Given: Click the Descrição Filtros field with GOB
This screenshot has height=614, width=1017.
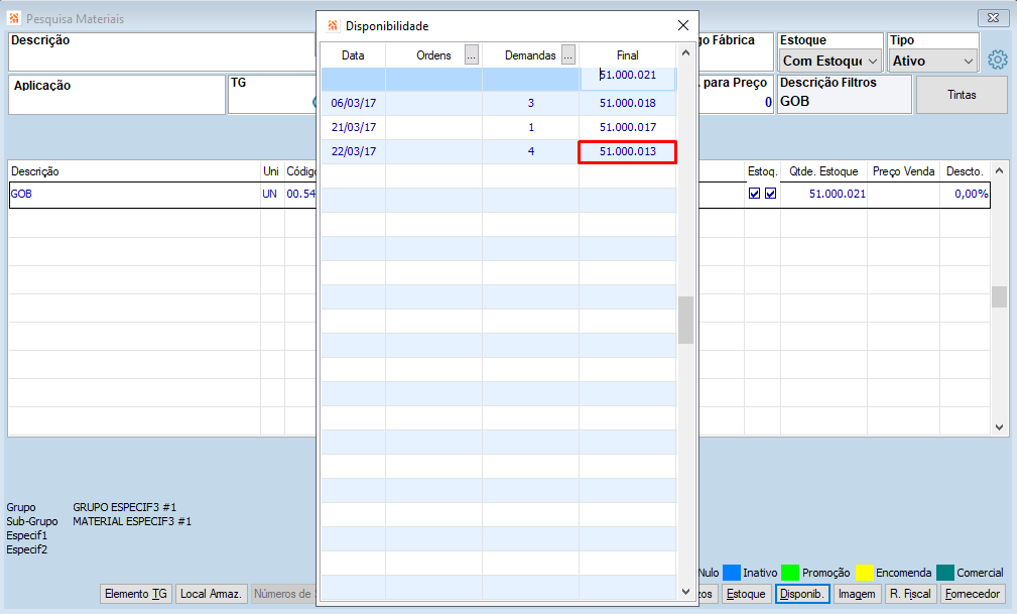Looking at the screenshot, I should (844, 95).
